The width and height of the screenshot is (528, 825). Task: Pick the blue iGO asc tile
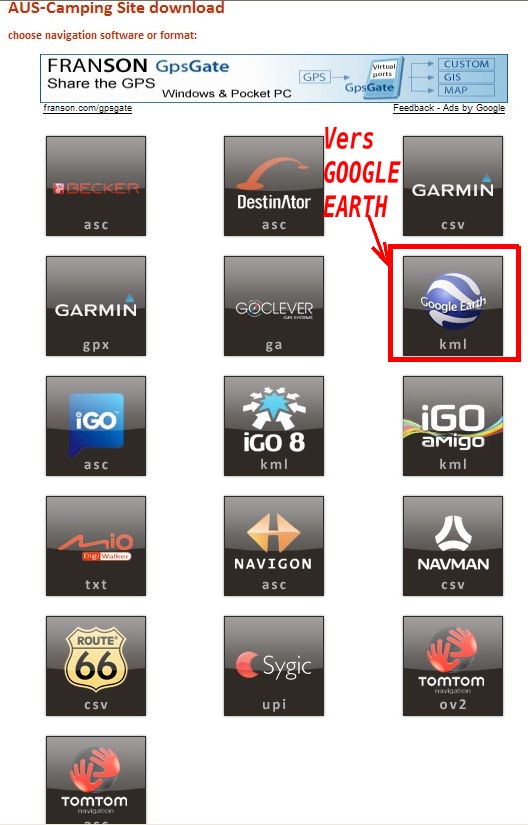(x=96, y=426)
